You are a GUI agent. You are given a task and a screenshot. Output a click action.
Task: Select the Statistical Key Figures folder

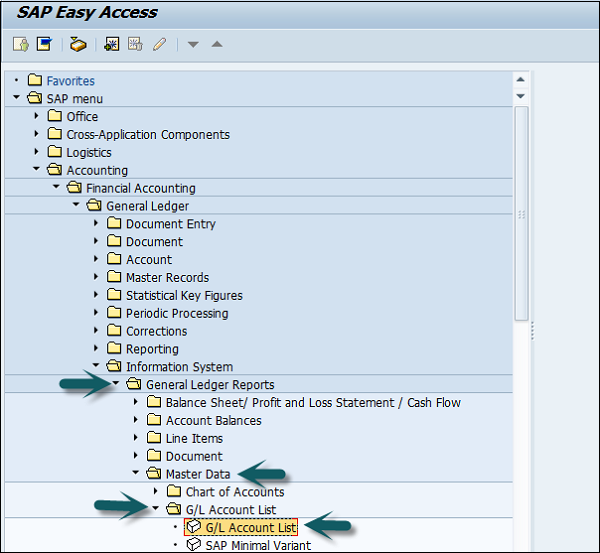pos(183,296)
